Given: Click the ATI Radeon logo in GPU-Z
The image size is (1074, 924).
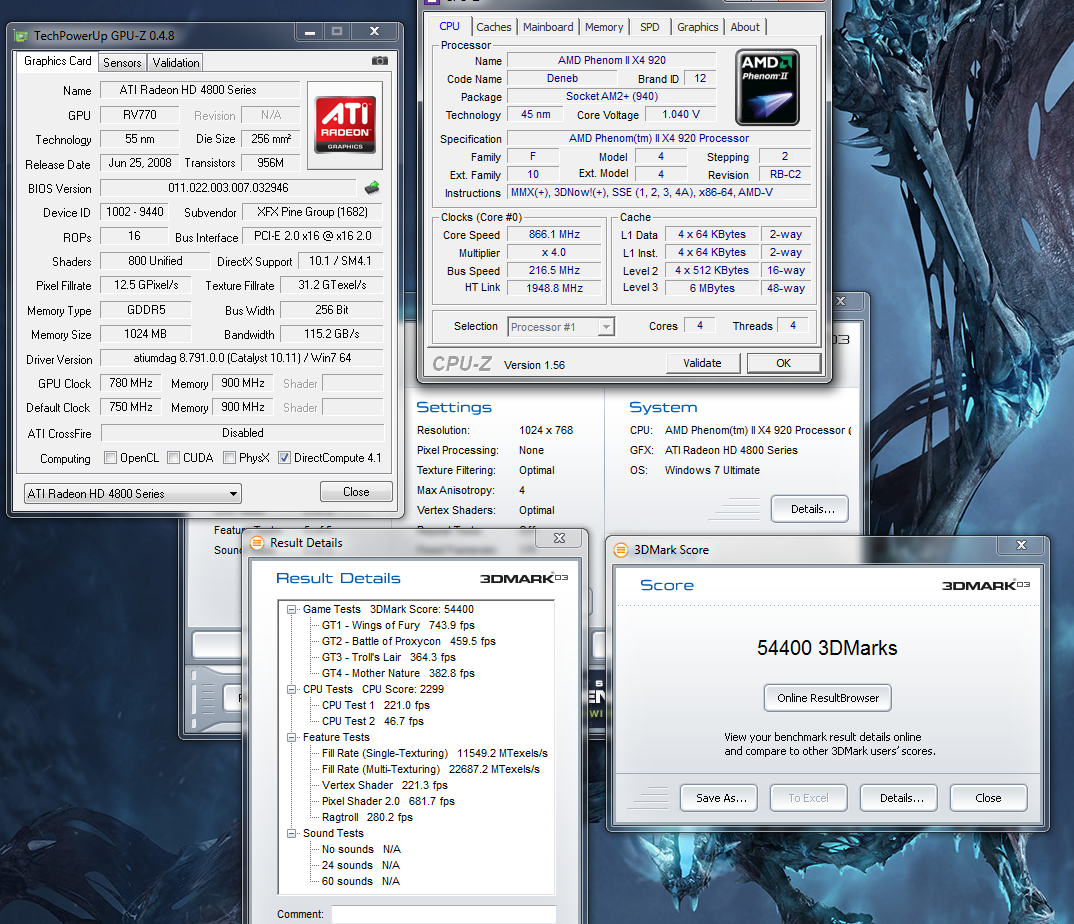Looking at the screenshot, I should (345, 124).
